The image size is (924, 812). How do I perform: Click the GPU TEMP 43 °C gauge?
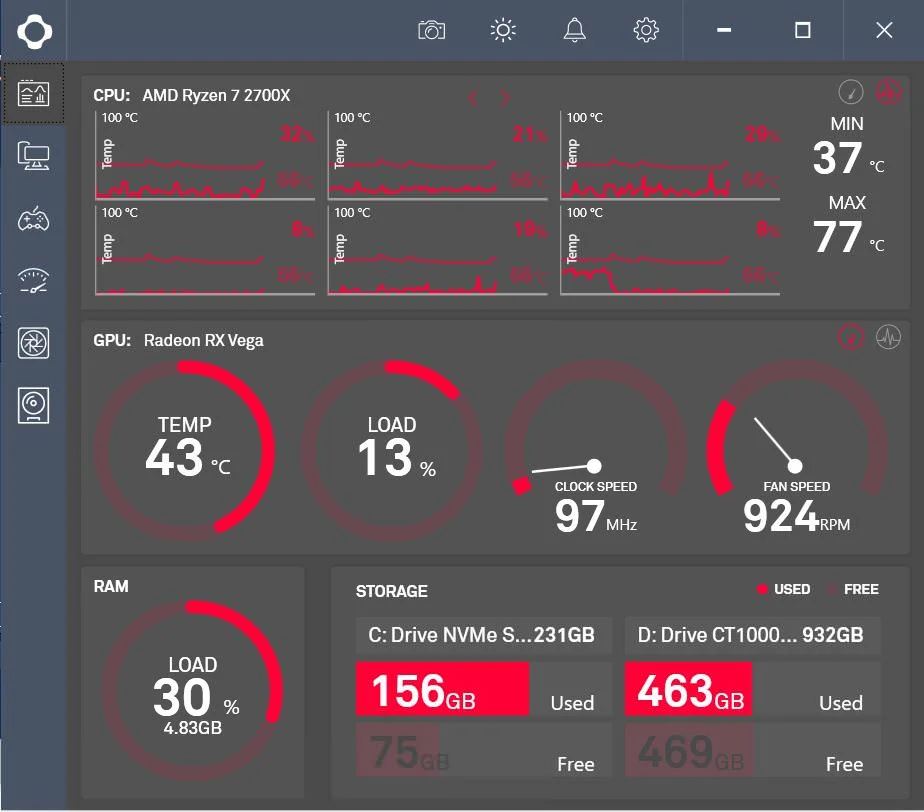[184, 451]
